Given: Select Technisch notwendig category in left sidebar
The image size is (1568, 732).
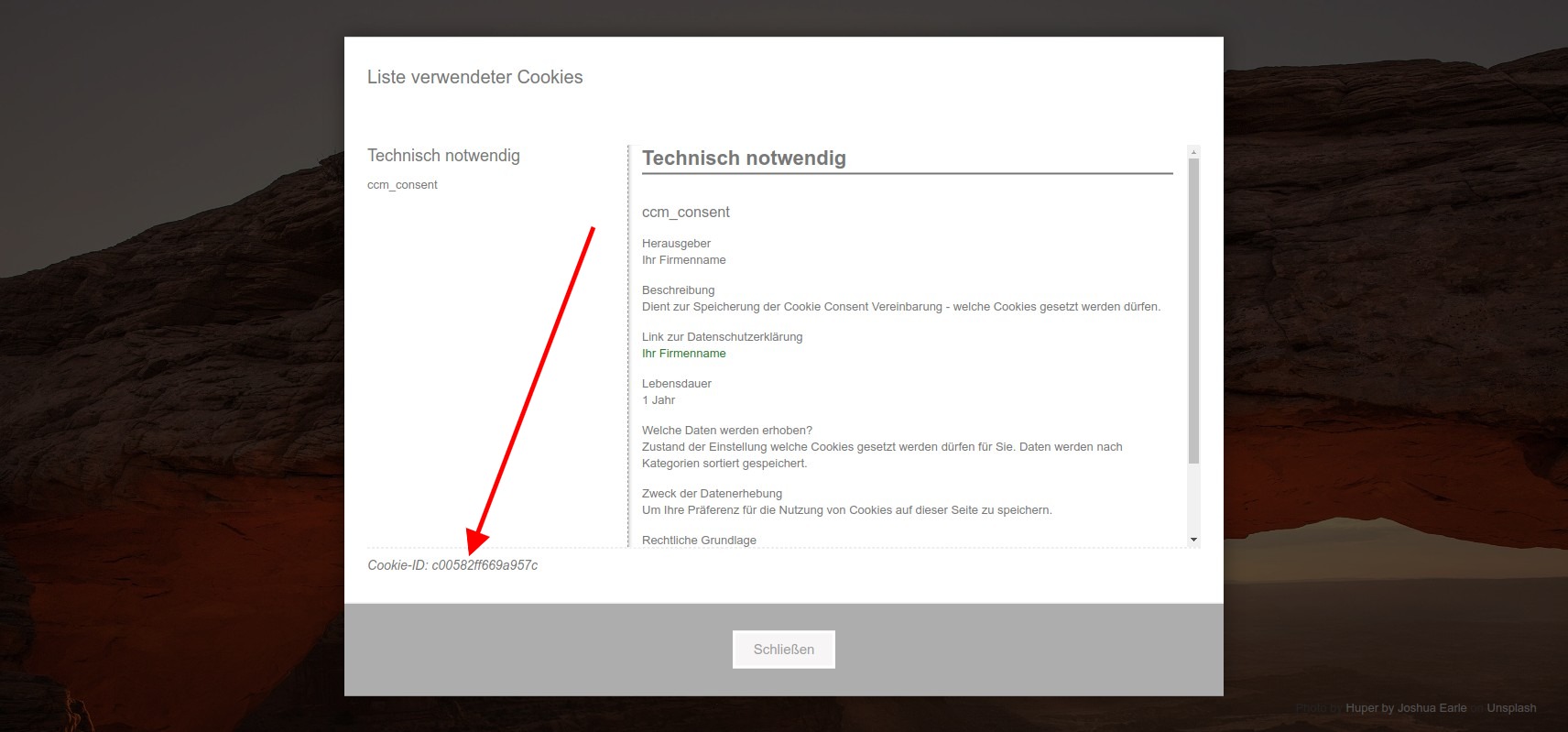Looking at the screenshot, I should coord(443,156).
